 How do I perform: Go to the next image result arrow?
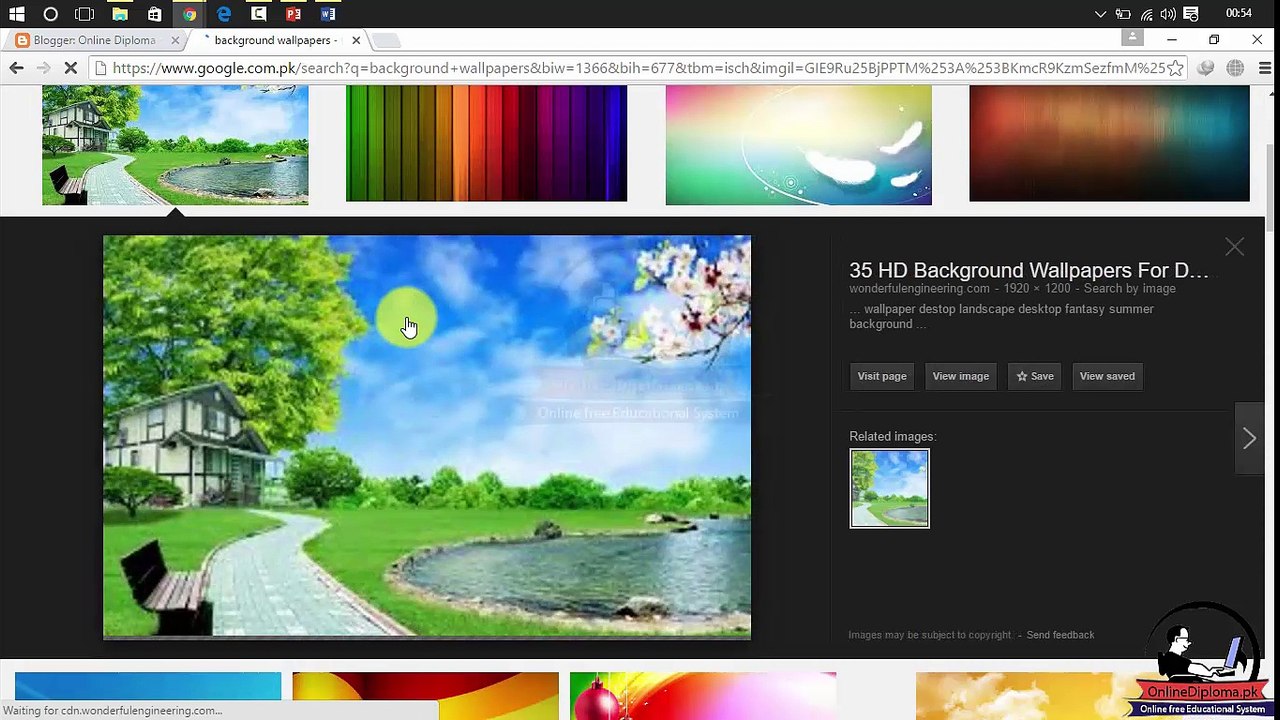click(x=1249, y=438)
